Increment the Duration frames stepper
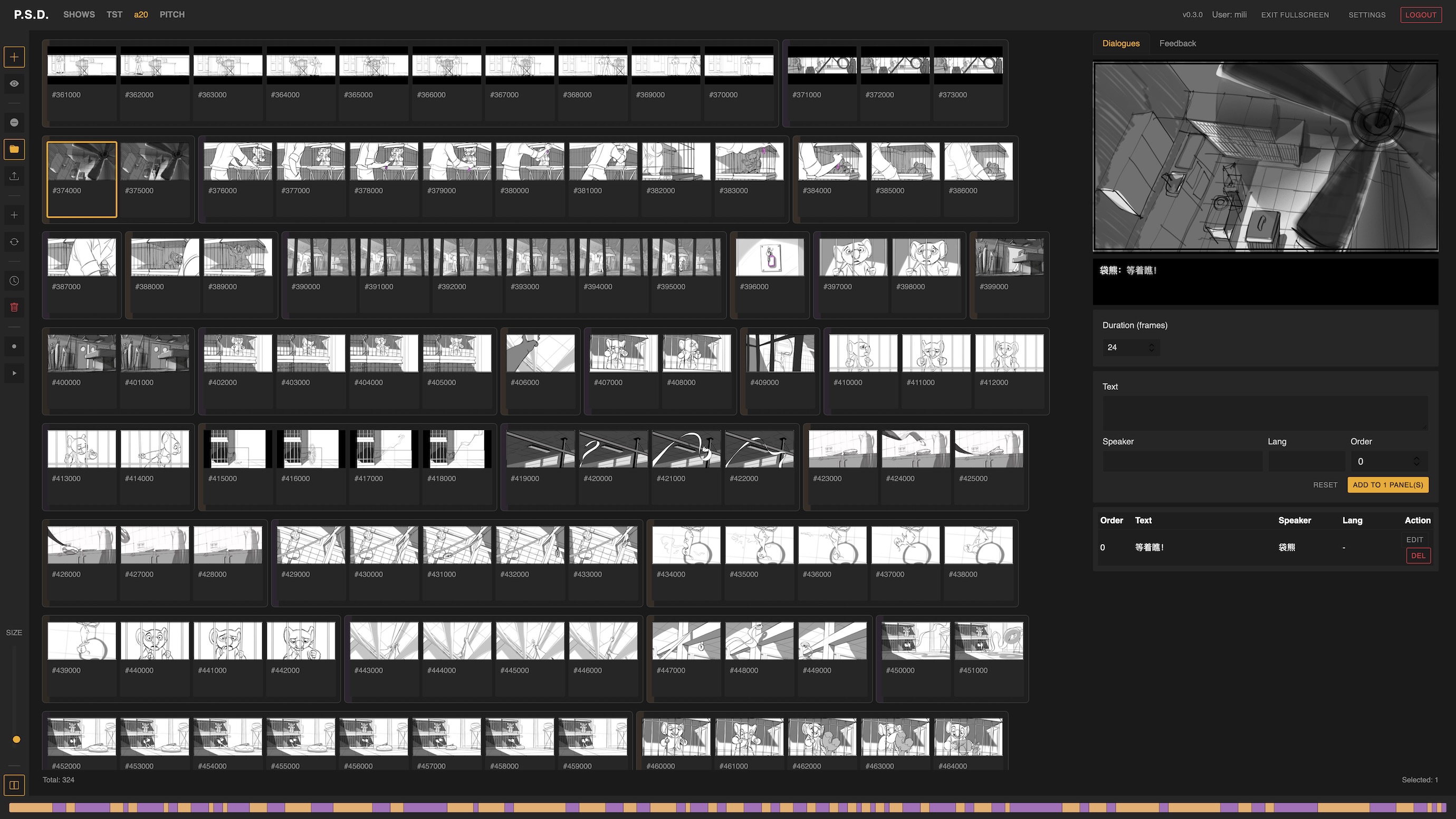This screenshot has width=1456, height=819. click(x=1153, y=344)
